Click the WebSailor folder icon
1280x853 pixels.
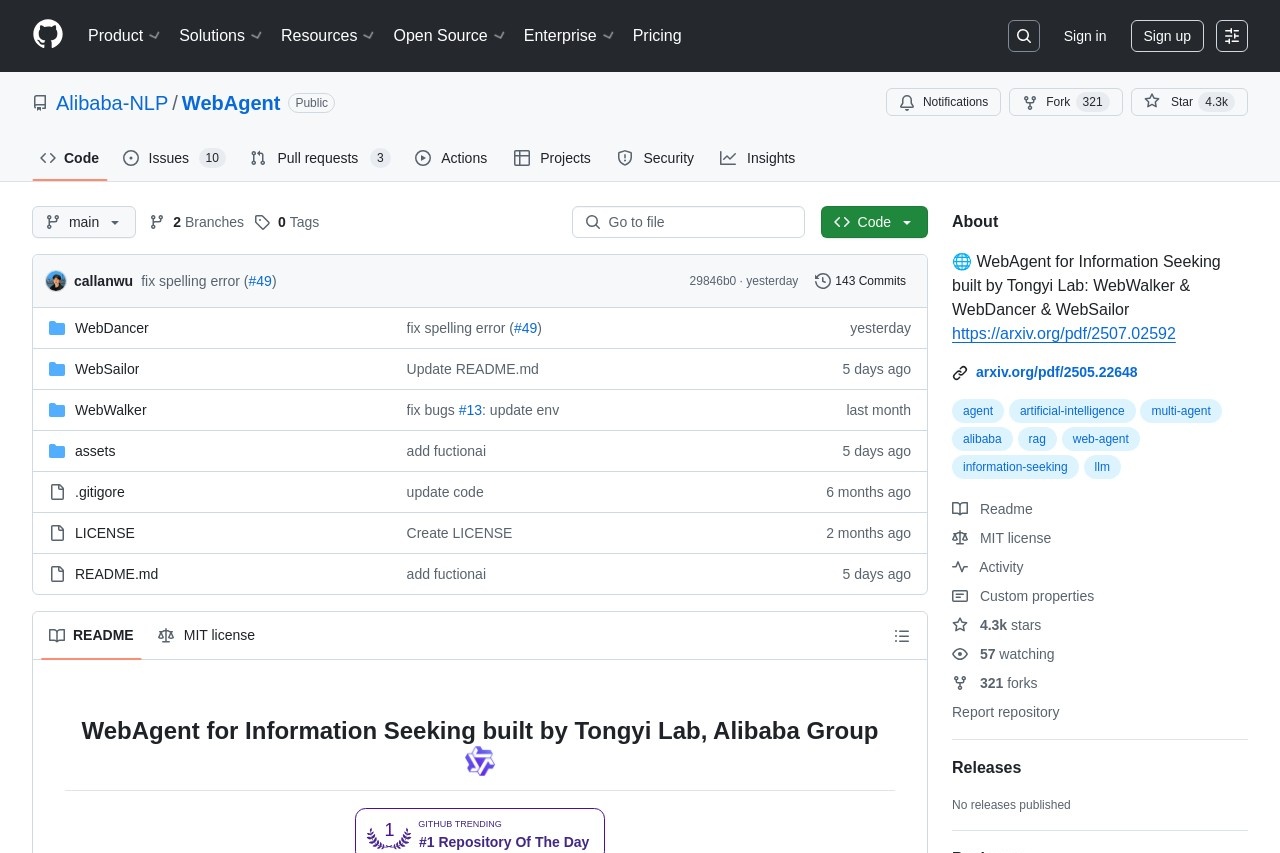tap(57, 369)
